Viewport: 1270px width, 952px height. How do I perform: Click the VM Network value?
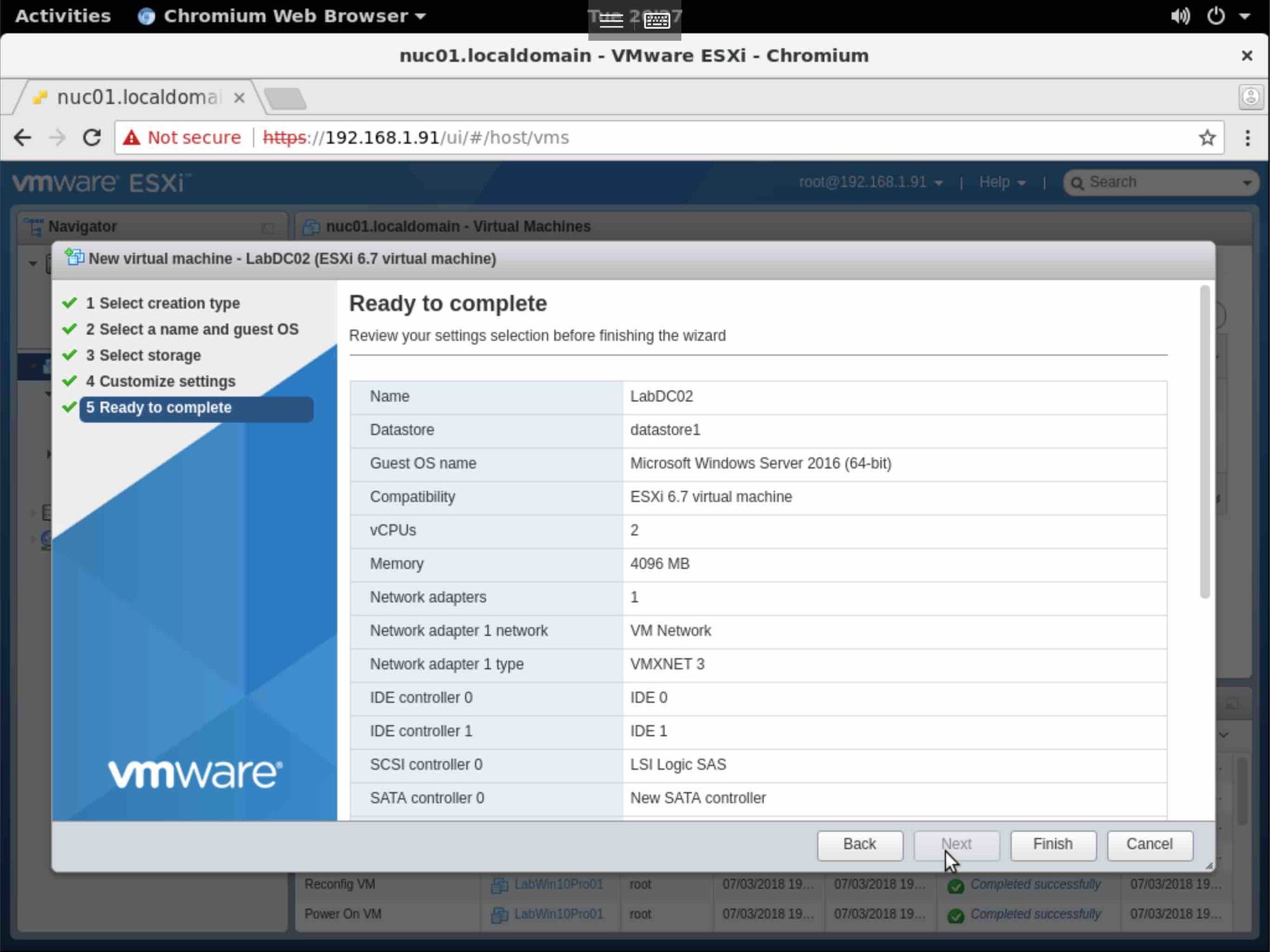(x=671, y=631)
